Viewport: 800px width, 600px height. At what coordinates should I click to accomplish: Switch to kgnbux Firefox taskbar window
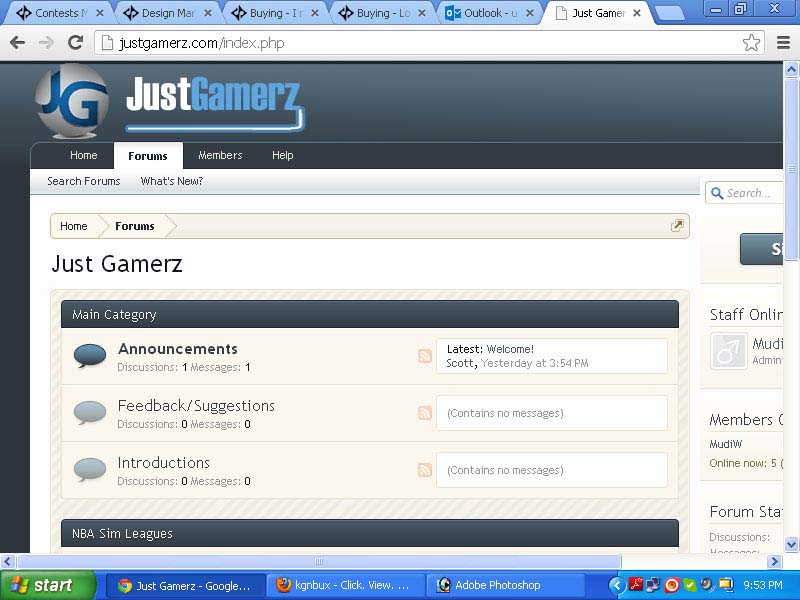(346, 586)
